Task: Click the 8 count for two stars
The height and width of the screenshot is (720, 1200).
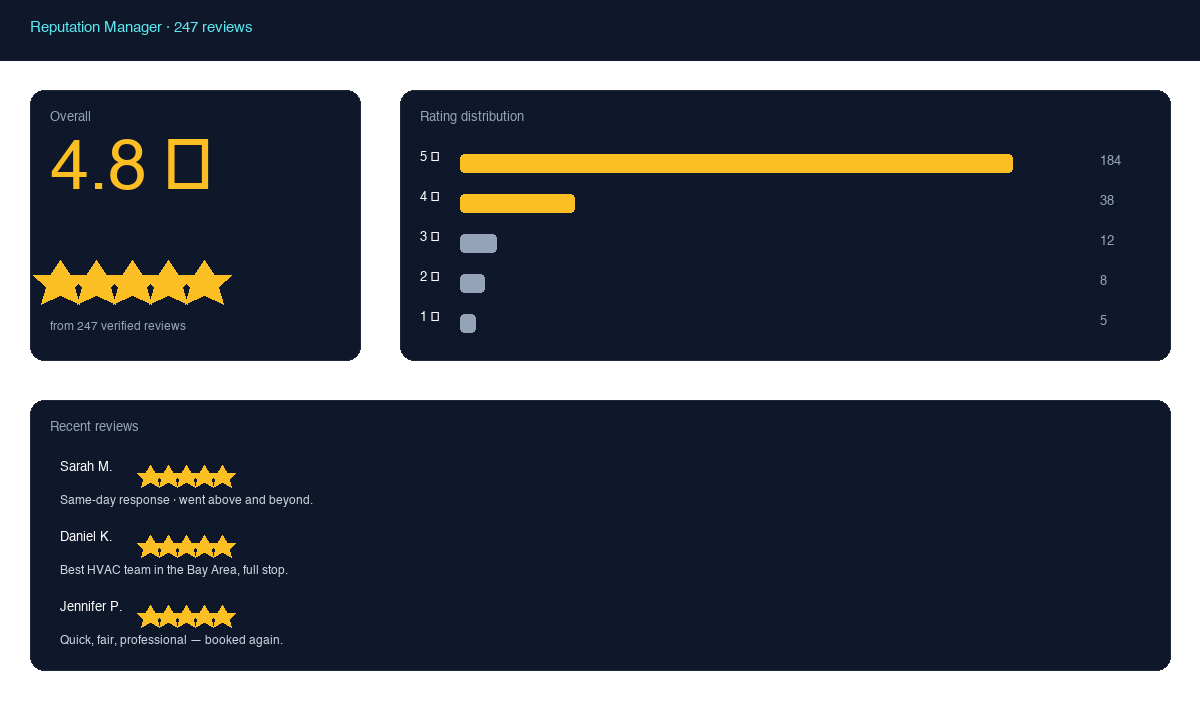Action: coord(1104,281)
